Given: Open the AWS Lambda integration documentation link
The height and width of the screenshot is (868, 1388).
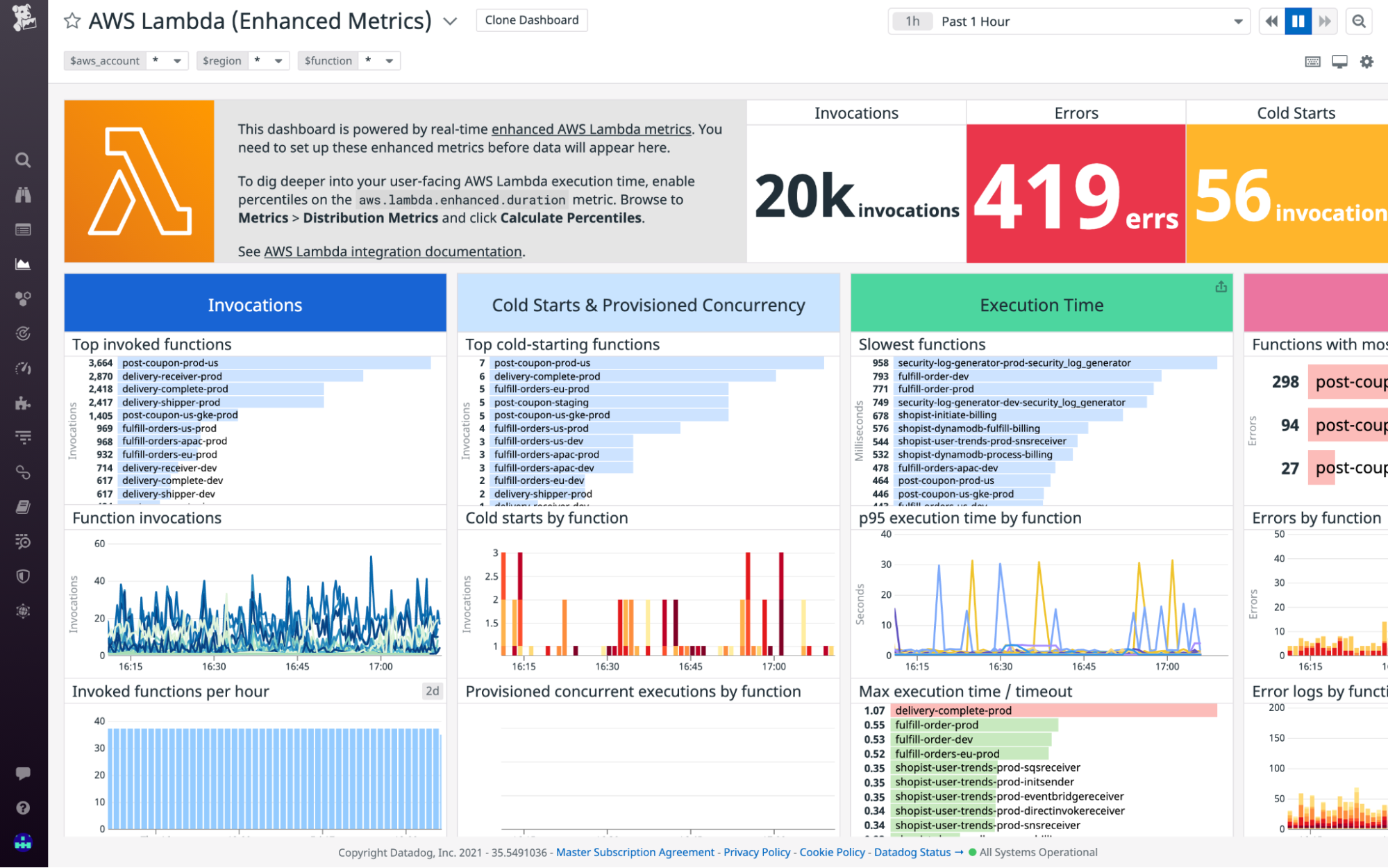Looking at the screenshot, I should coord(392,251).
